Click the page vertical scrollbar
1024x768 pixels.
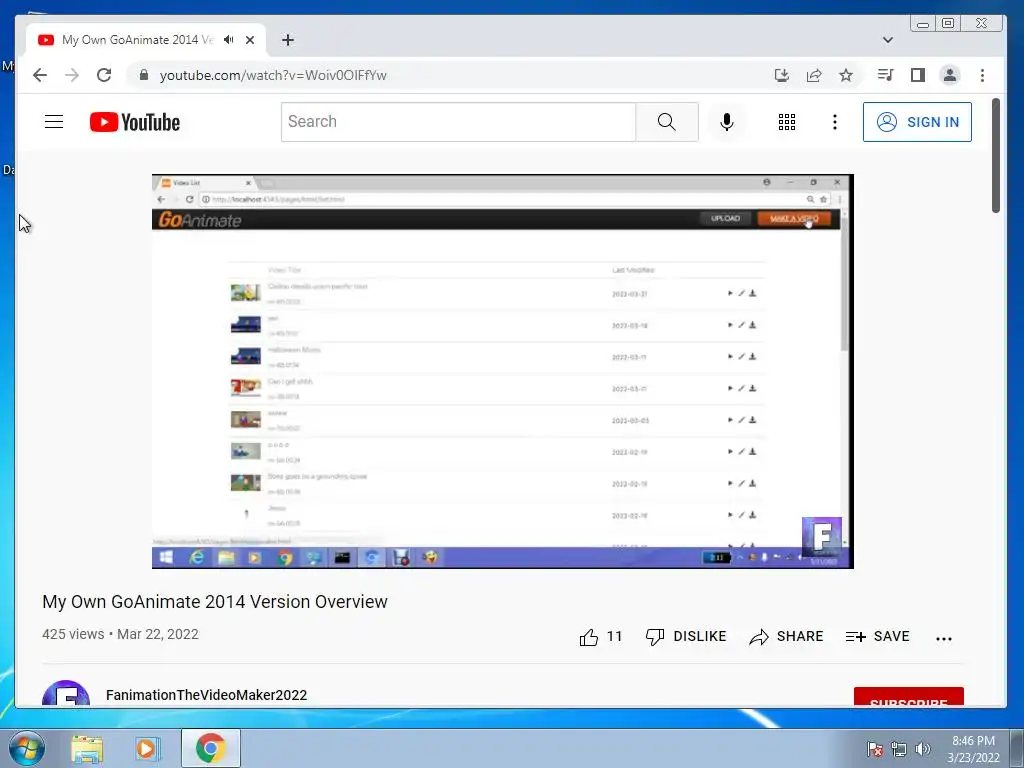pos(995,155)
